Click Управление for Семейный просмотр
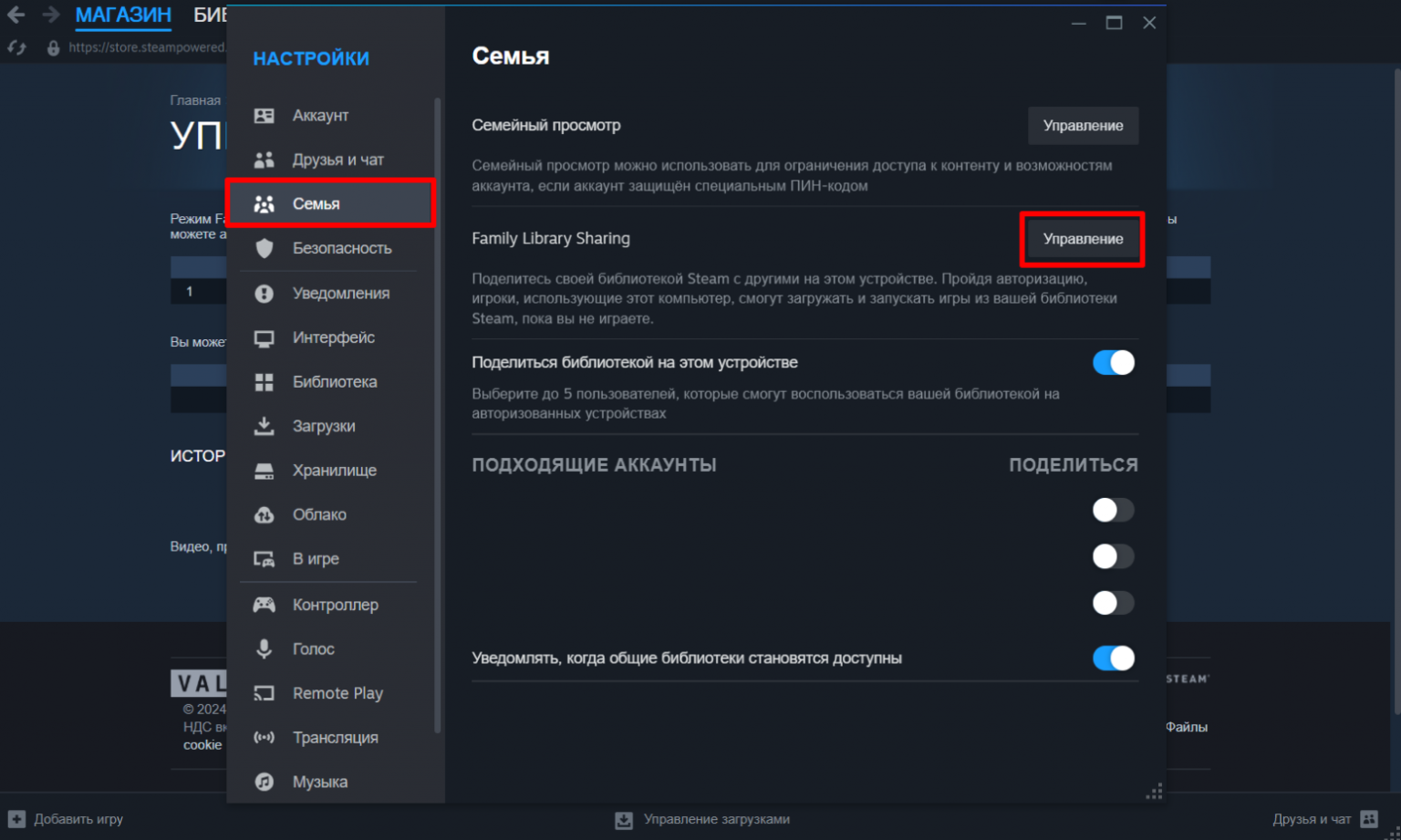Screen dimensions: 1401x840 (1083, 126)
